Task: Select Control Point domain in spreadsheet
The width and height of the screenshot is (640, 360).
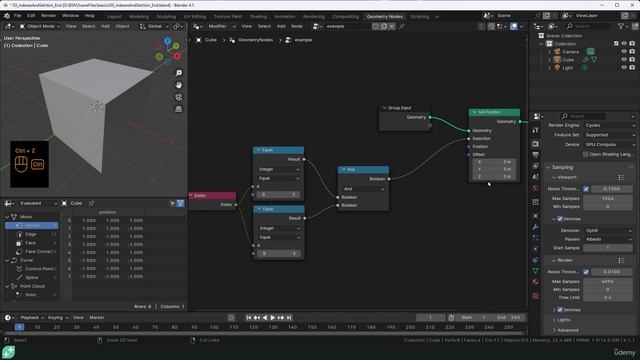Action: coord(35,269)
